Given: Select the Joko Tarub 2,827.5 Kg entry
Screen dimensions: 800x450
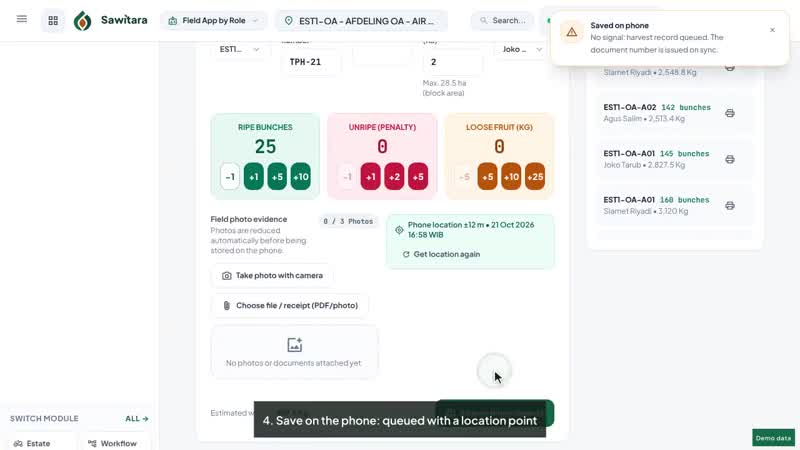Looking at the screenshot, I should (674, 159).
